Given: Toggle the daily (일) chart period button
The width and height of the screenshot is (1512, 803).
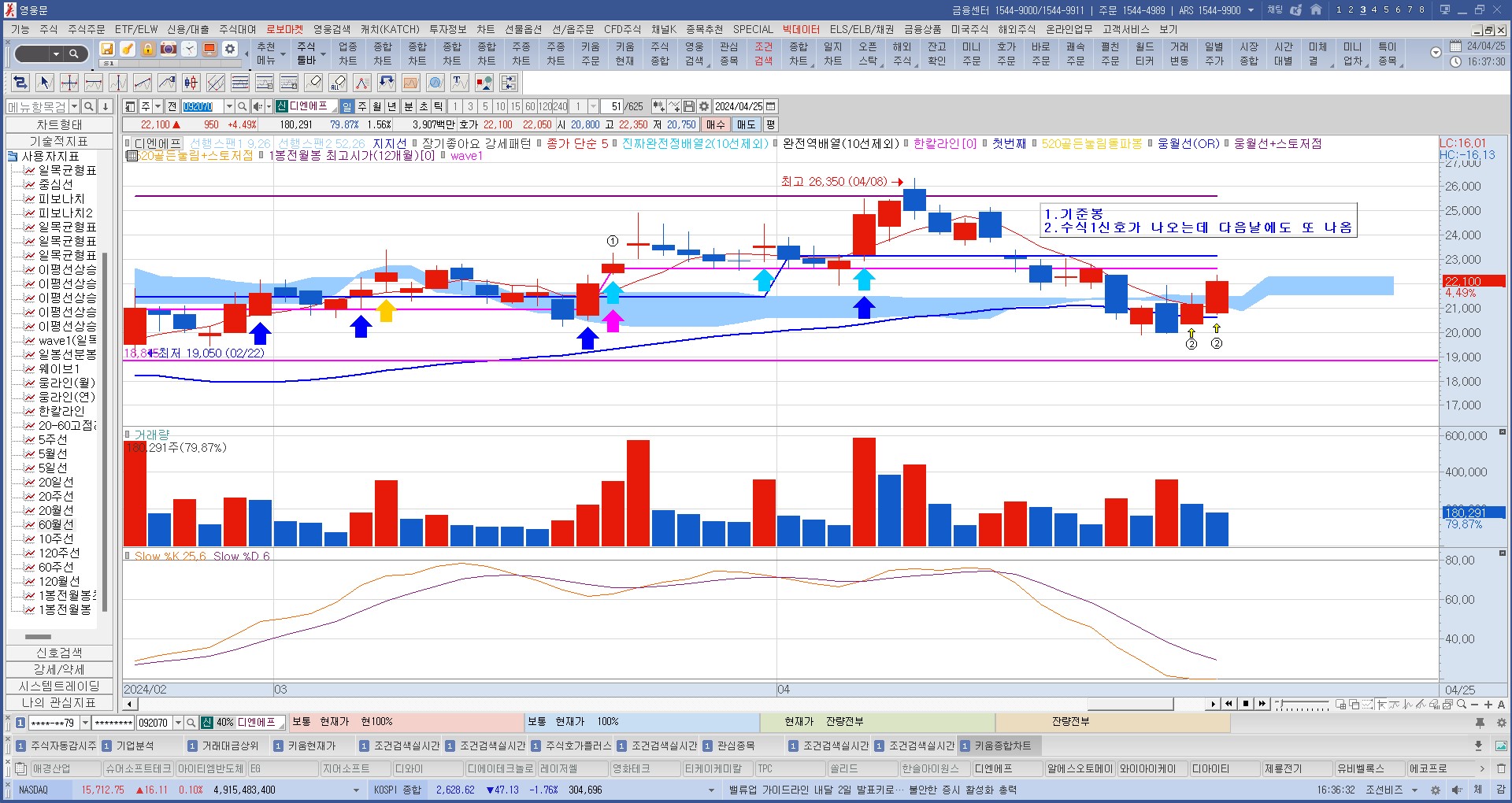Looking at the screenshot, I should (346, 106).
